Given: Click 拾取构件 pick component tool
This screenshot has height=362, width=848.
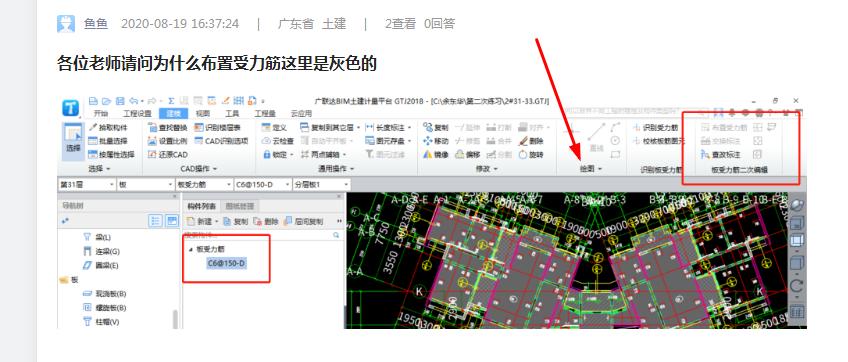Looking at the screenshot, I should point(108,128).
